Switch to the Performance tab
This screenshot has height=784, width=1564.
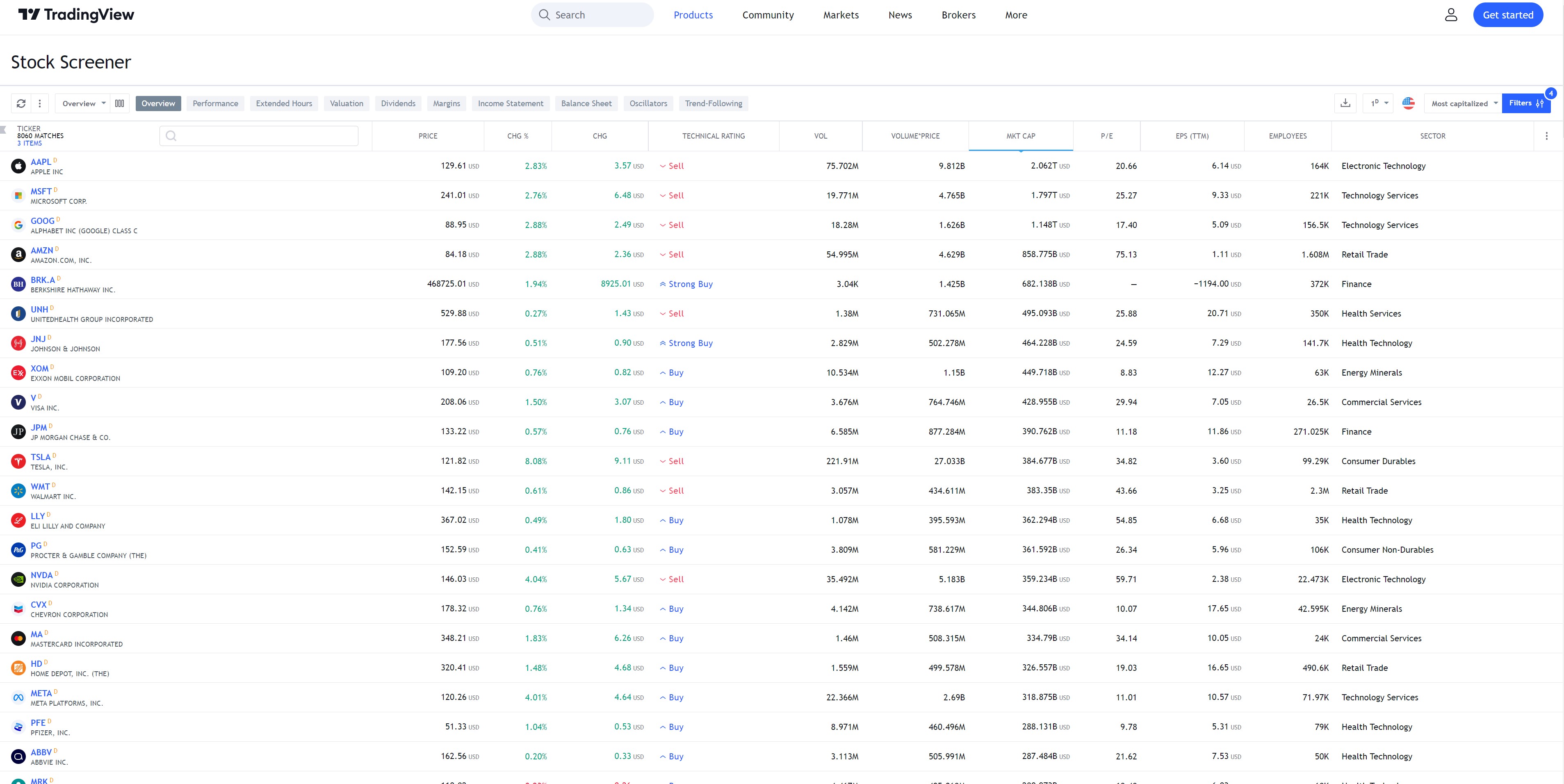(215, 103)
